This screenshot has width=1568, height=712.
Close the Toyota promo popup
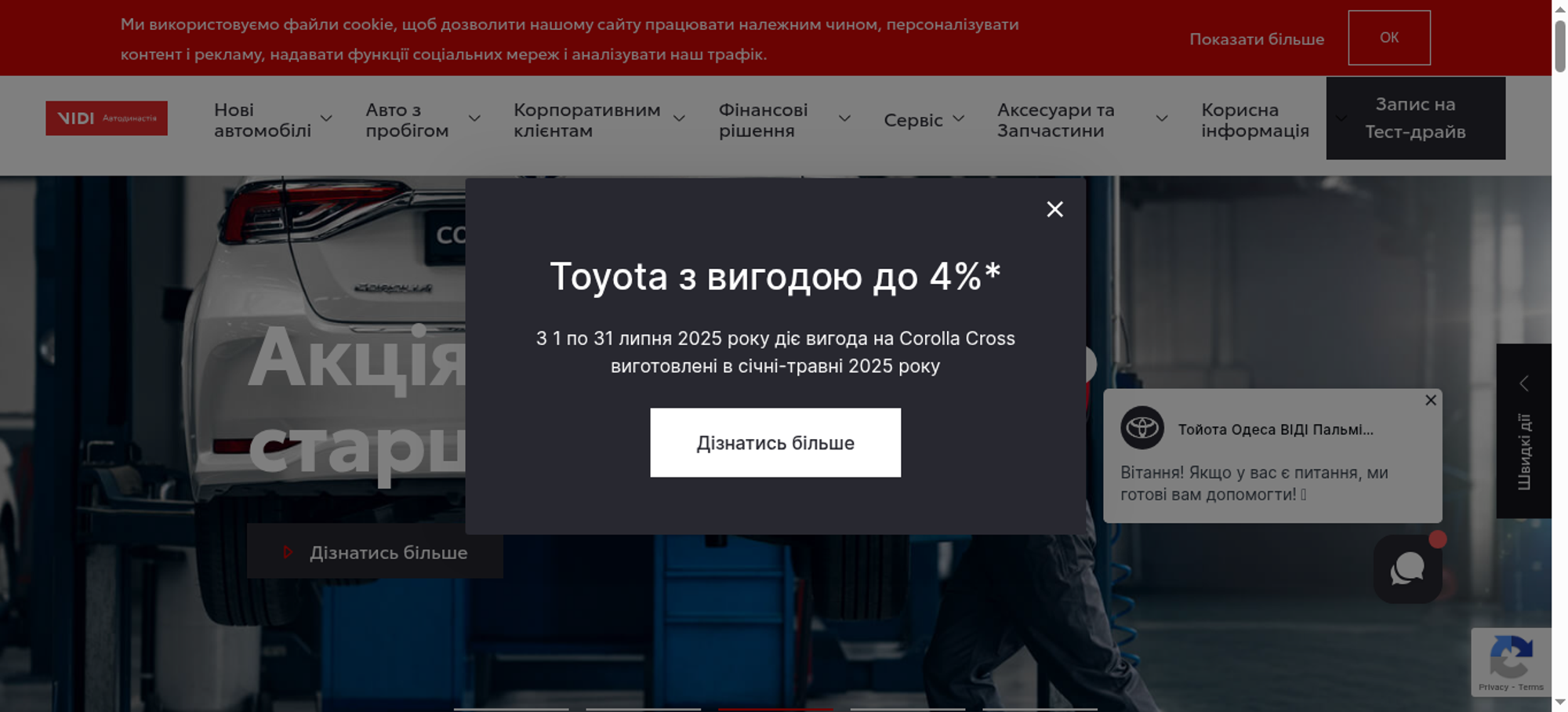click(x=1054, y=209)
